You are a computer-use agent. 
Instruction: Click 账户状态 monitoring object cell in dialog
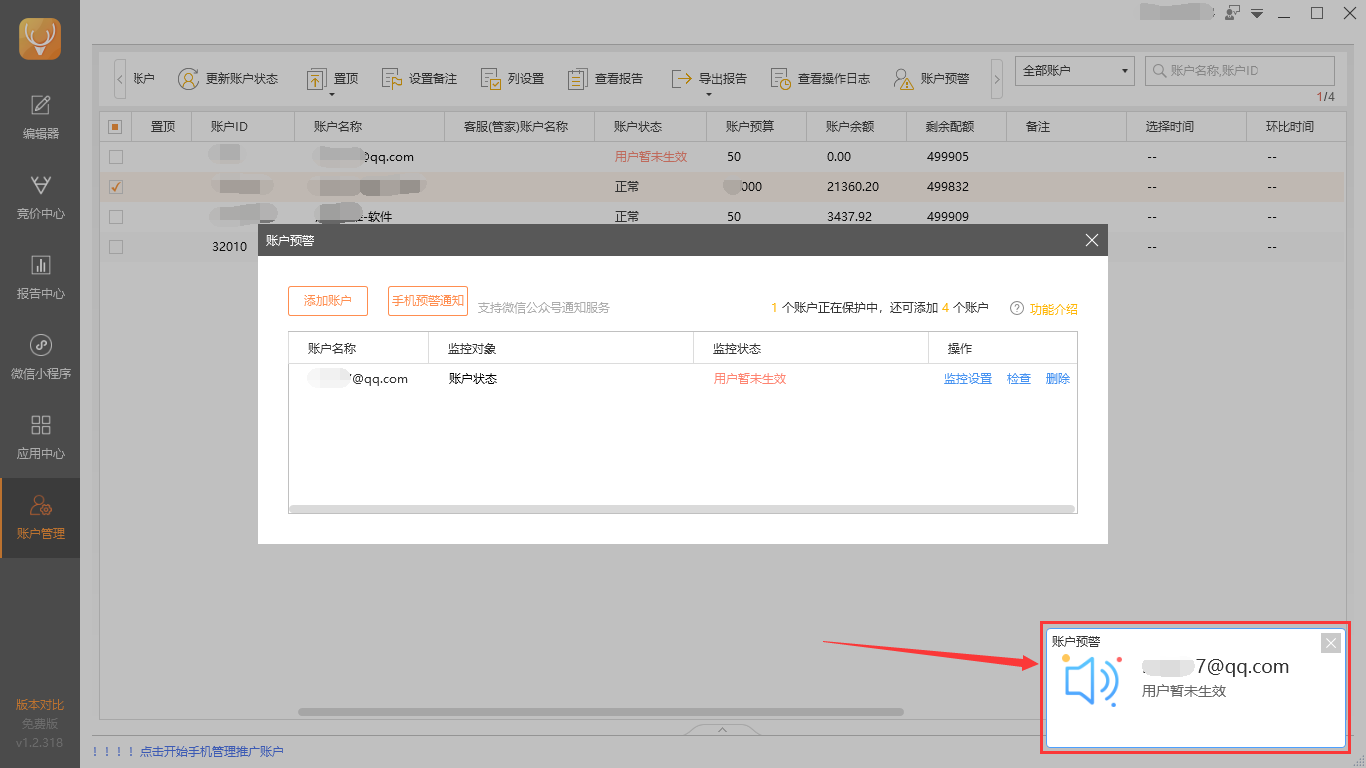[473, 379]
